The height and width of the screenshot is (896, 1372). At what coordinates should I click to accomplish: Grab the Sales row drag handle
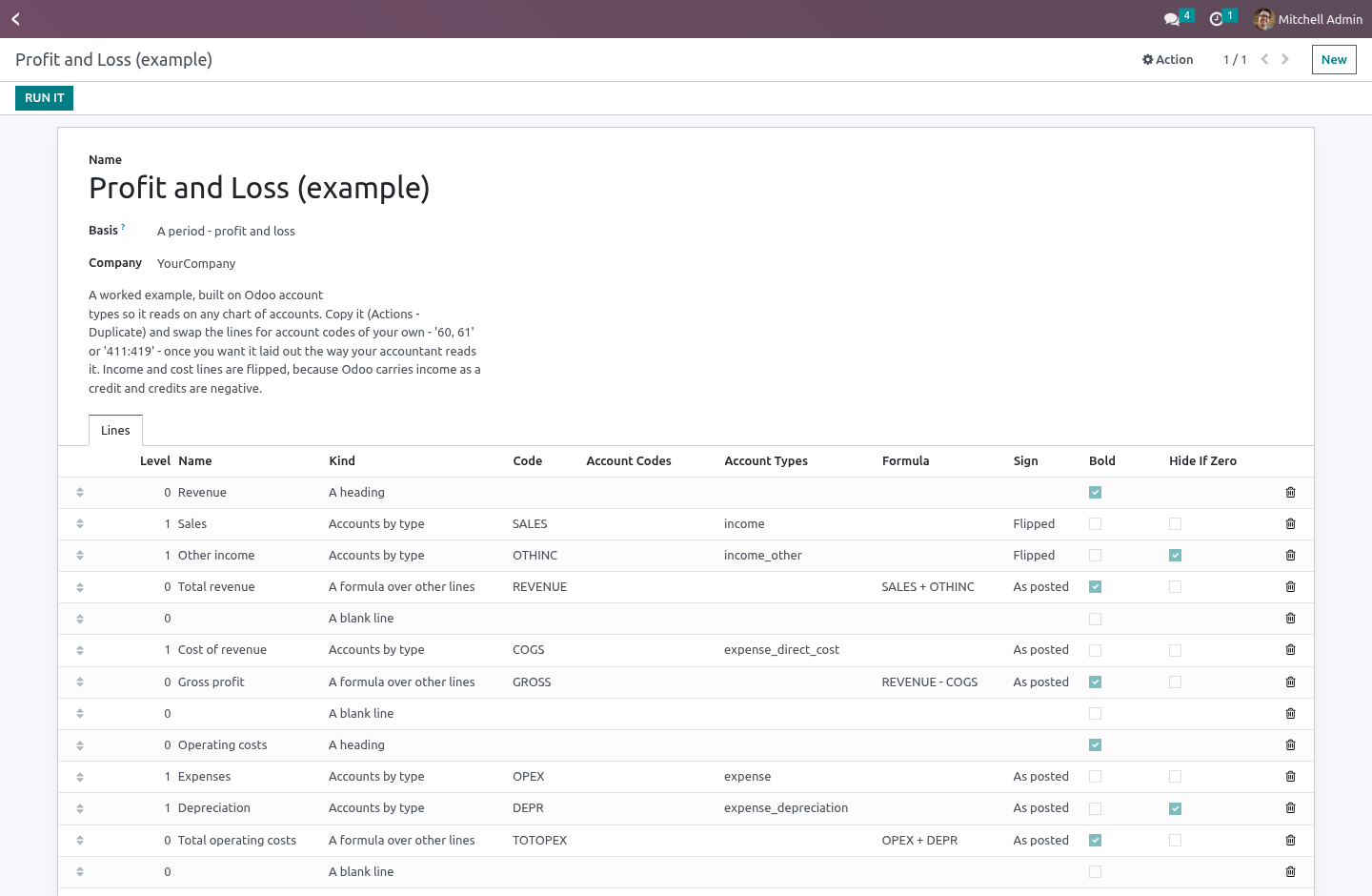coord(80,524)
